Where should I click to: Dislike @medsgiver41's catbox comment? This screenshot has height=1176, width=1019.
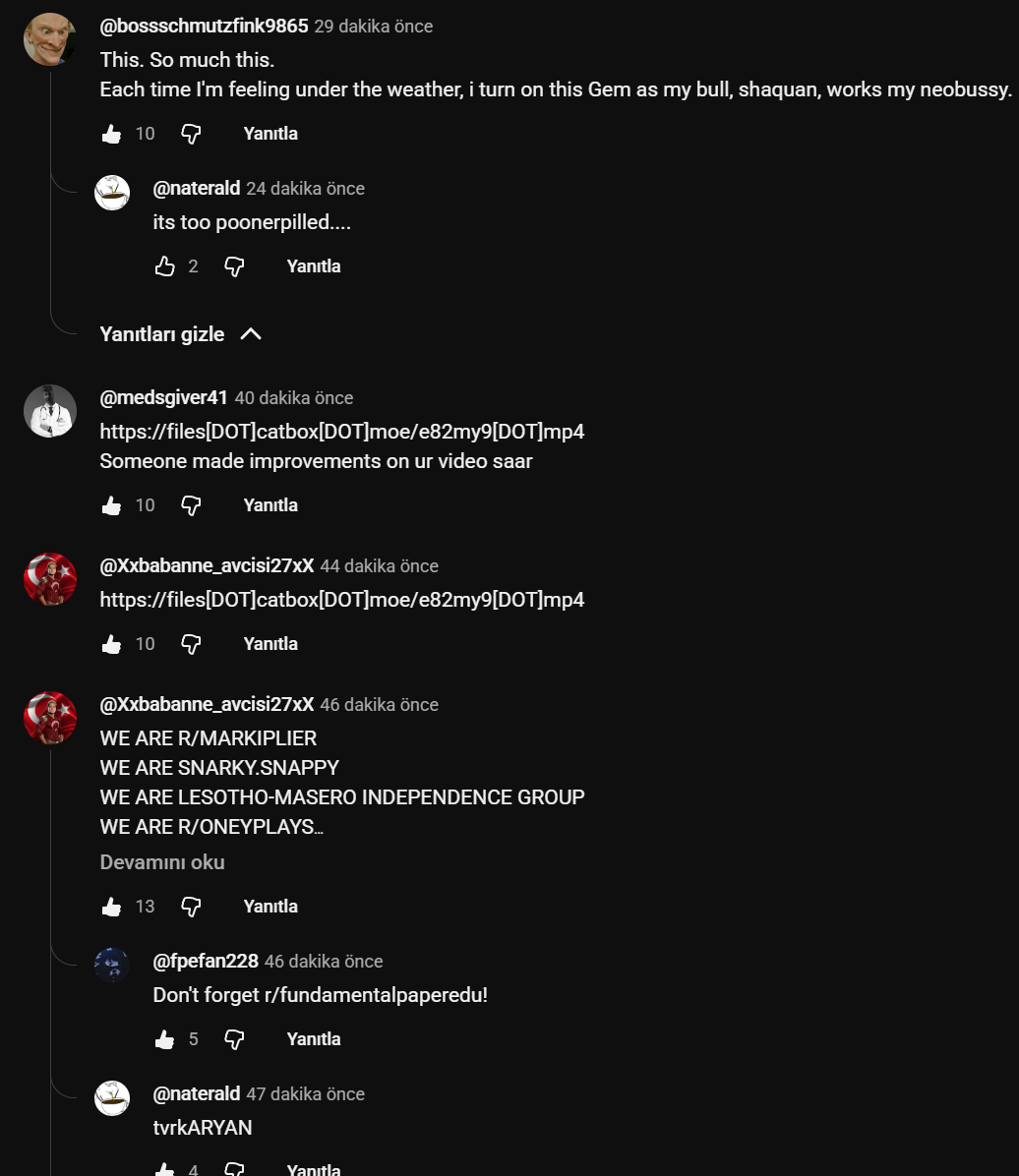point(192,505)
